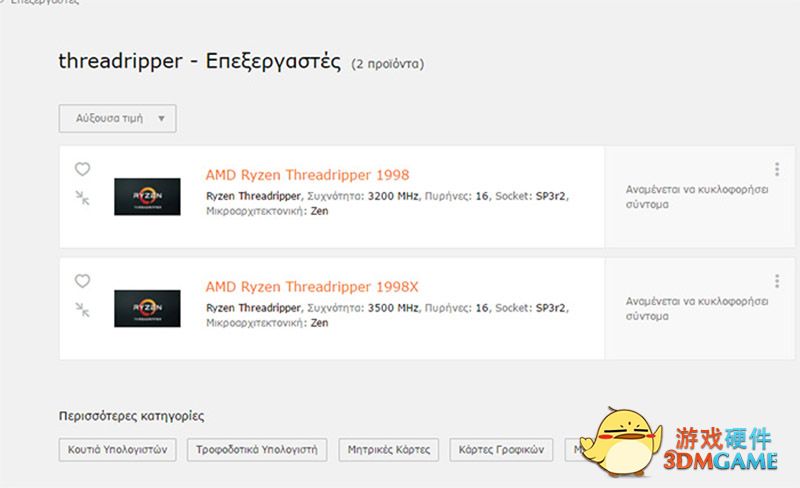Open AMD Ryzen Threadripper 1998 product link

tap(307, 175)
